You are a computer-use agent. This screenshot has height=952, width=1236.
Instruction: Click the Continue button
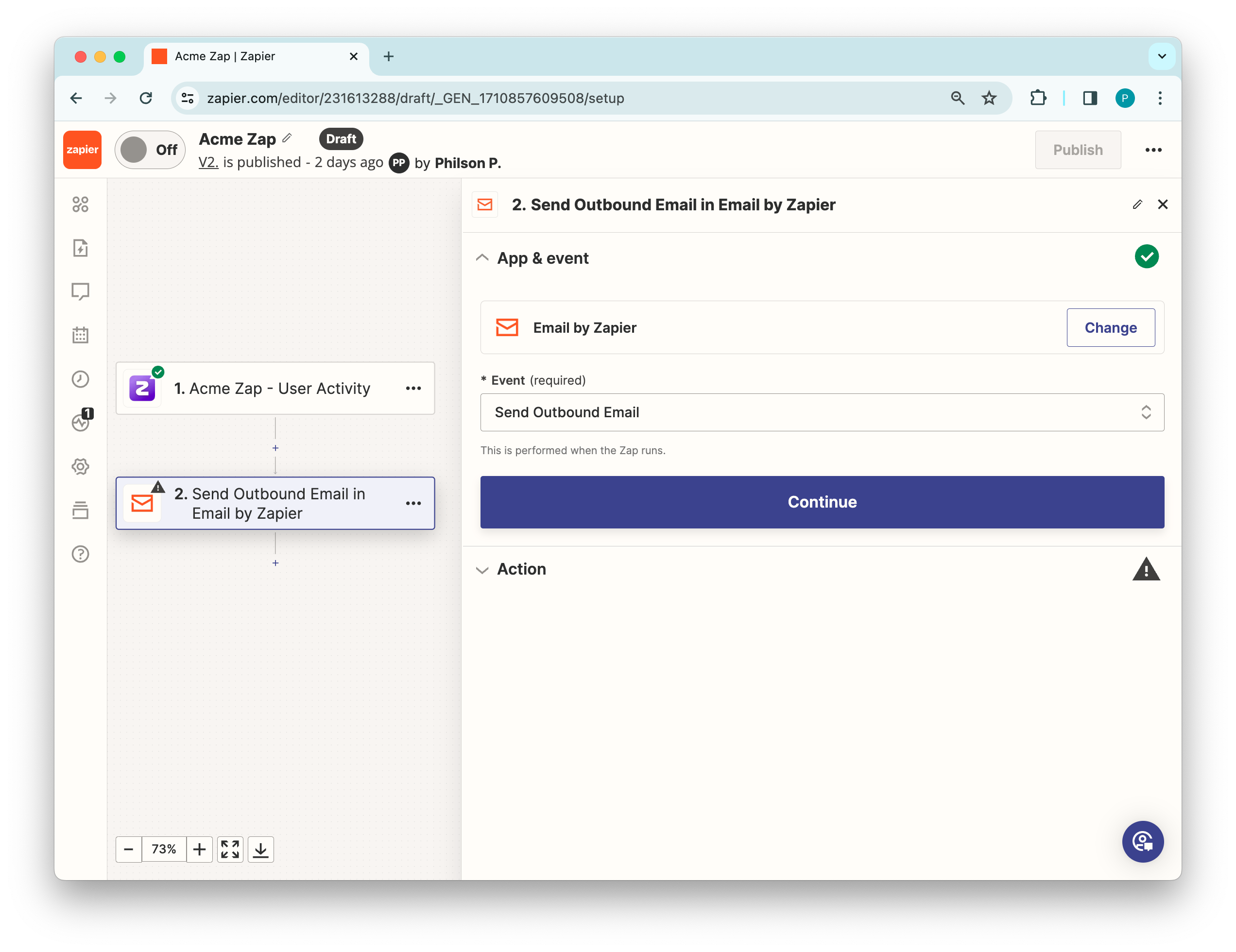pyautogui.click(x=822, y=502)
